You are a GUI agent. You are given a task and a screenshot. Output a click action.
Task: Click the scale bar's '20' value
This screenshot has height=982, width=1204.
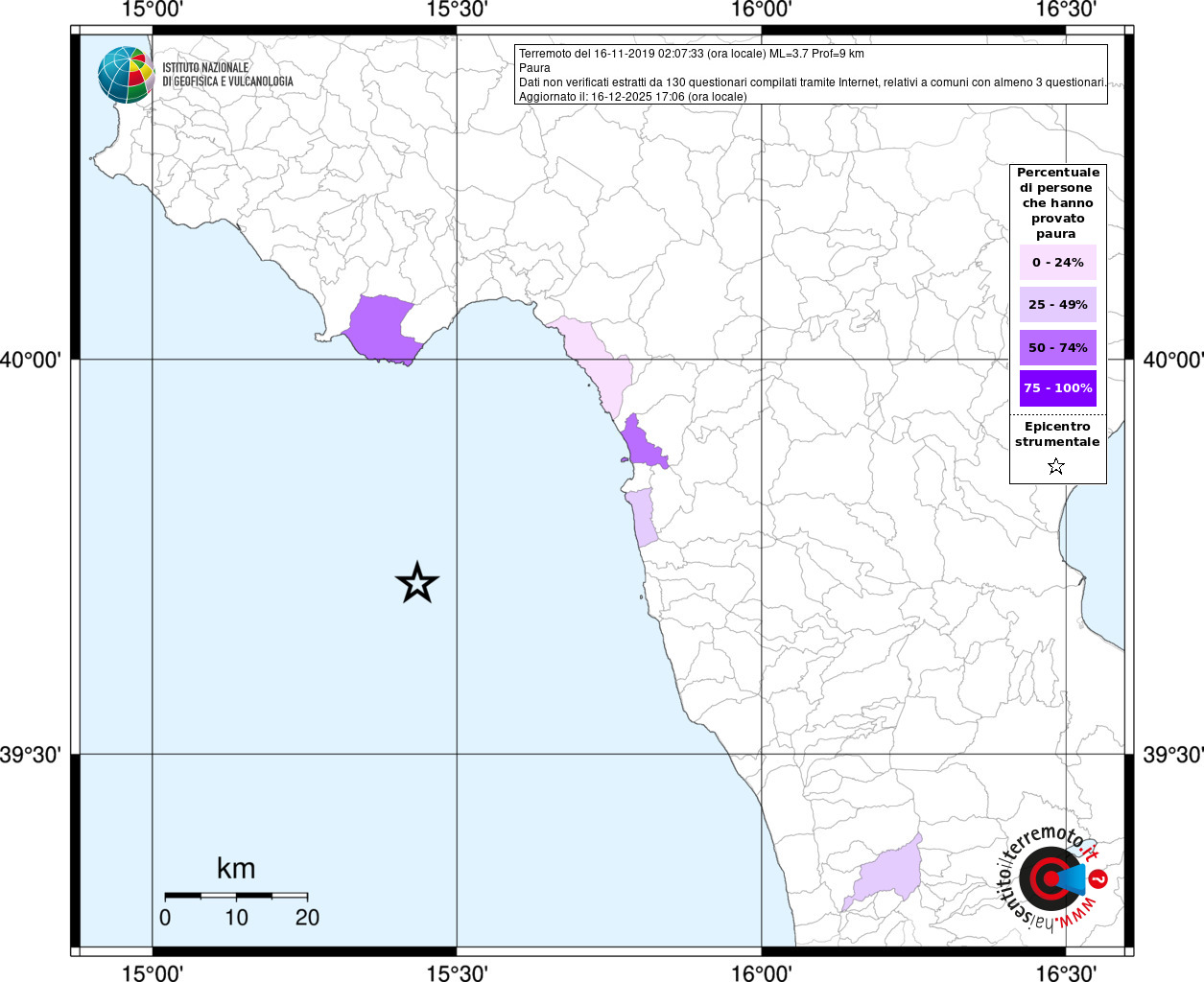tap(307, 918)
